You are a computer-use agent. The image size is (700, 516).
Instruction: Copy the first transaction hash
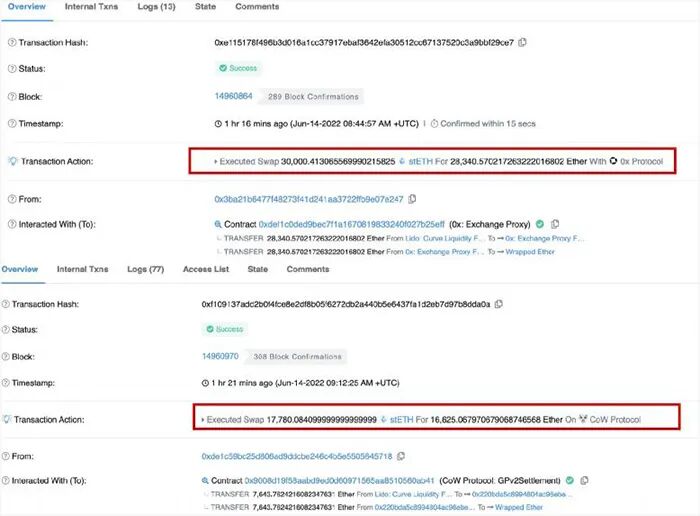(x=522, y=42)
